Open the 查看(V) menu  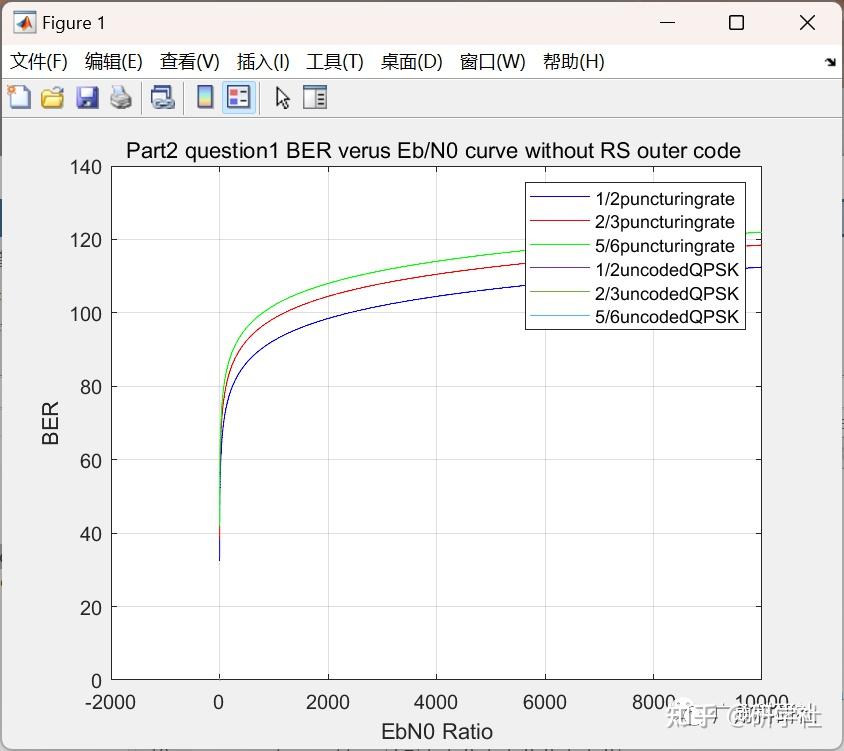189,61
